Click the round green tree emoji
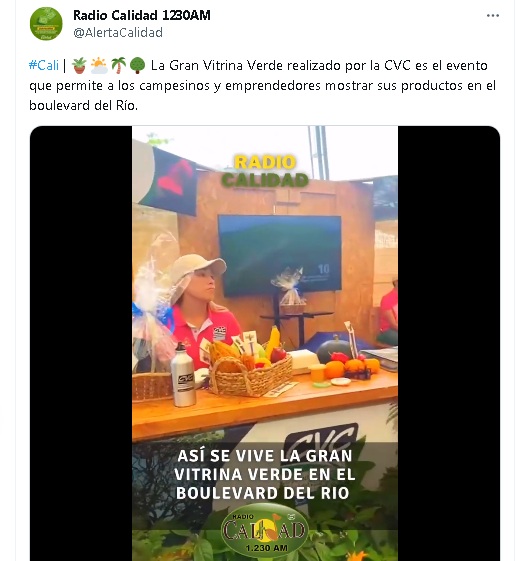The width and height of the screenshot is (520, 561). [137, 65]
